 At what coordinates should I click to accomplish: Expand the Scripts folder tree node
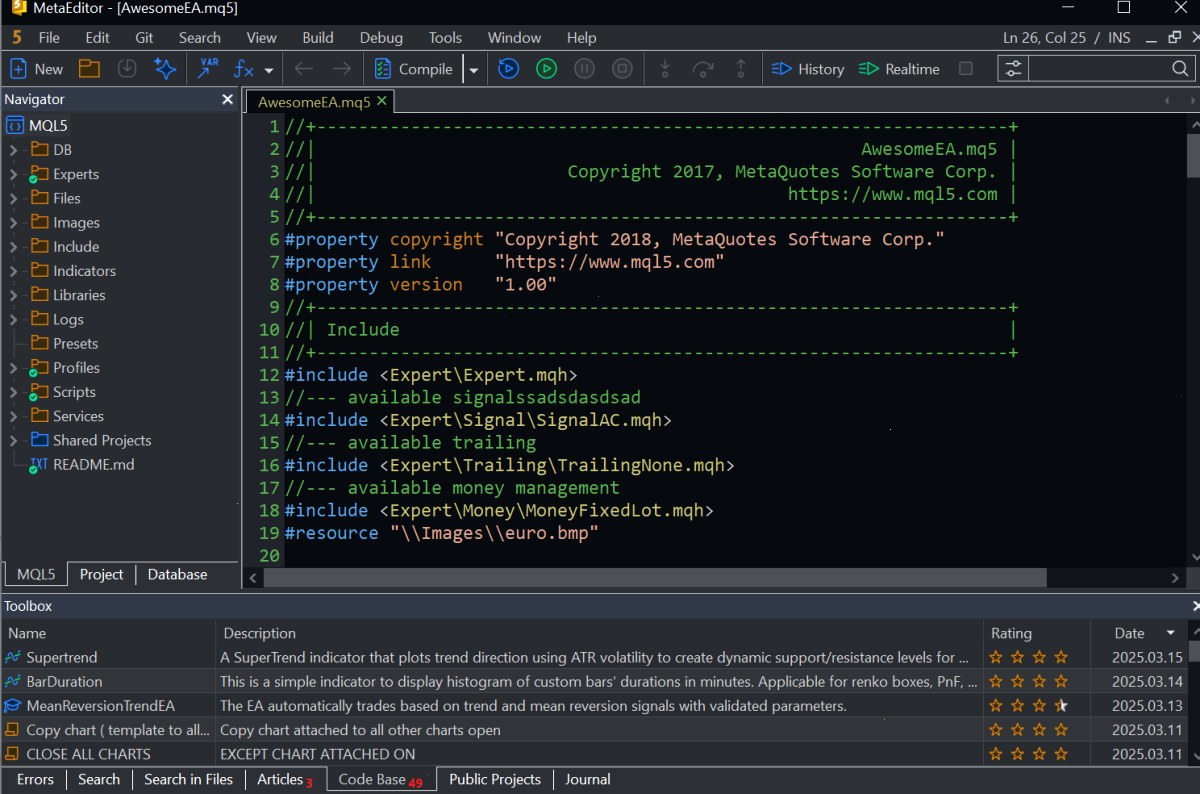coord(13,392)
